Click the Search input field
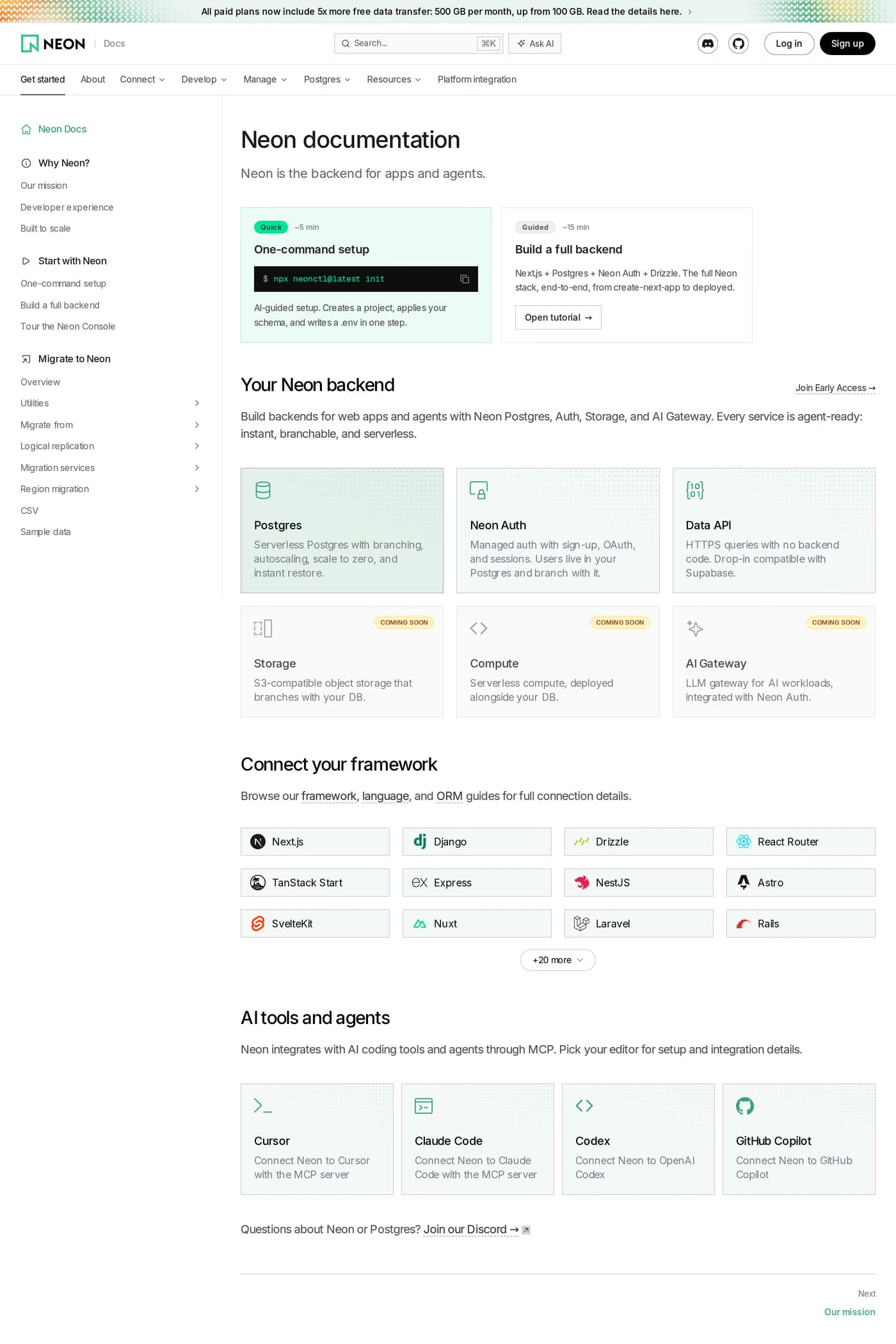Screen dimensions: 896x1344 coord(419,44)
